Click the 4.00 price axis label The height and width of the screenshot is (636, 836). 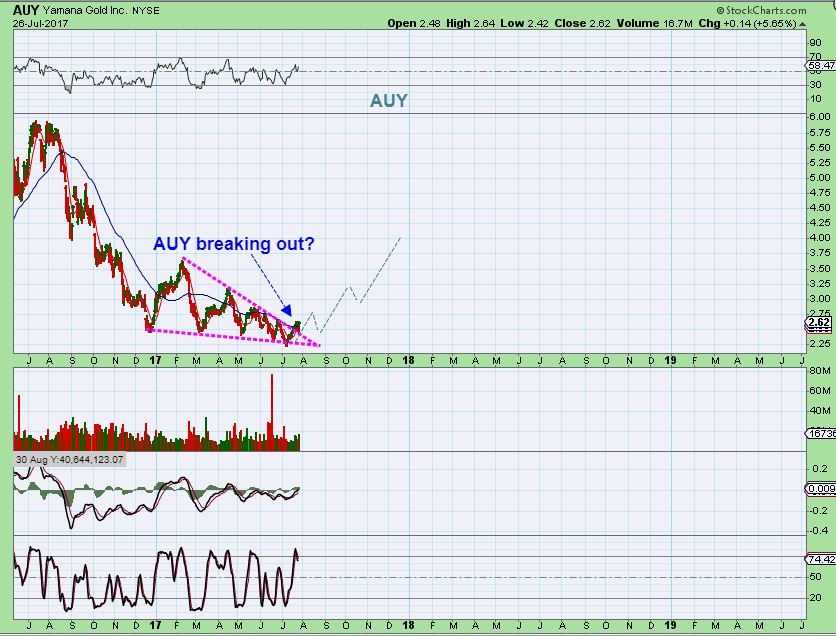click(x=820, y=238)
